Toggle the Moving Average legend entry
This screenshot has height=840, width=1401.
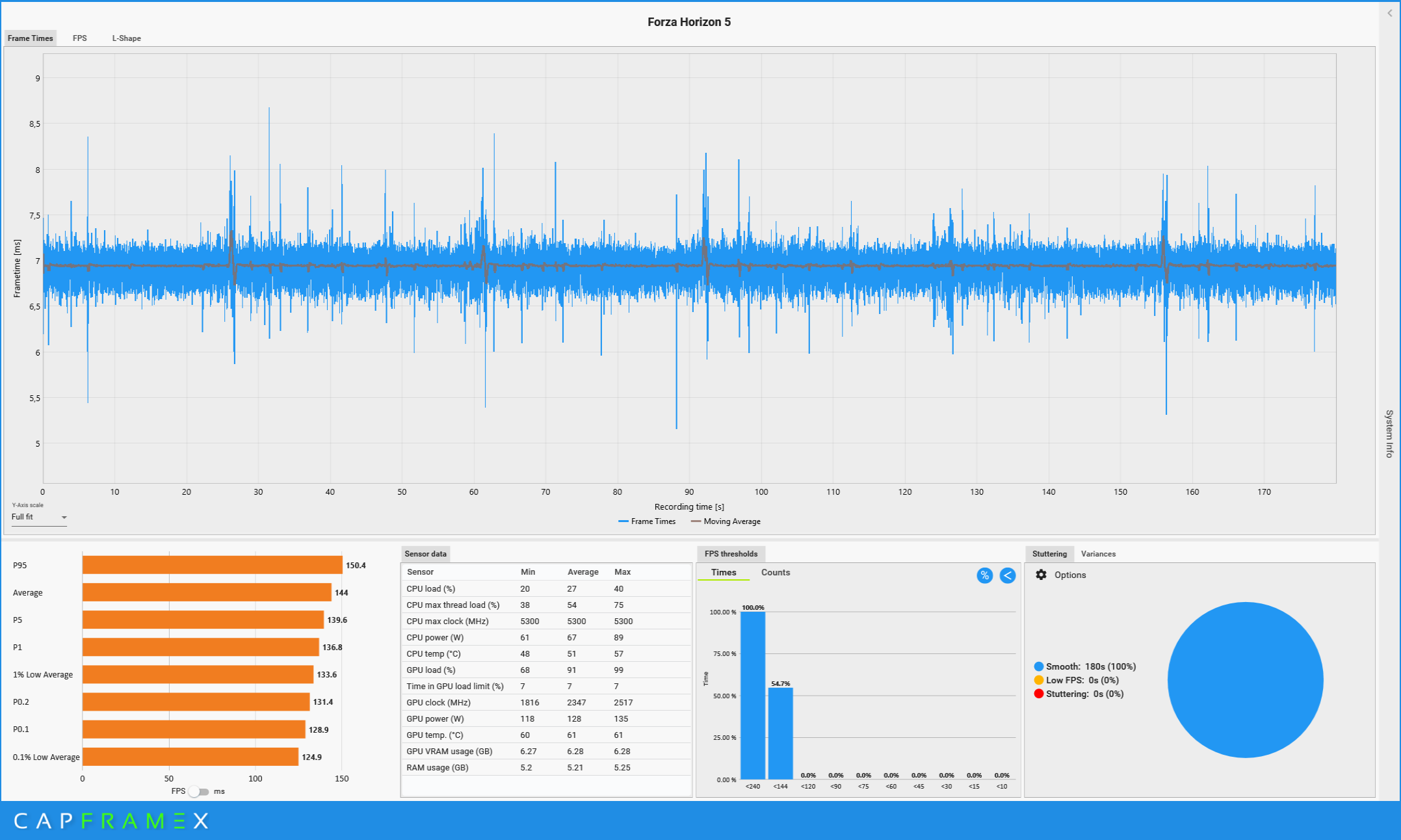[726, 521]
